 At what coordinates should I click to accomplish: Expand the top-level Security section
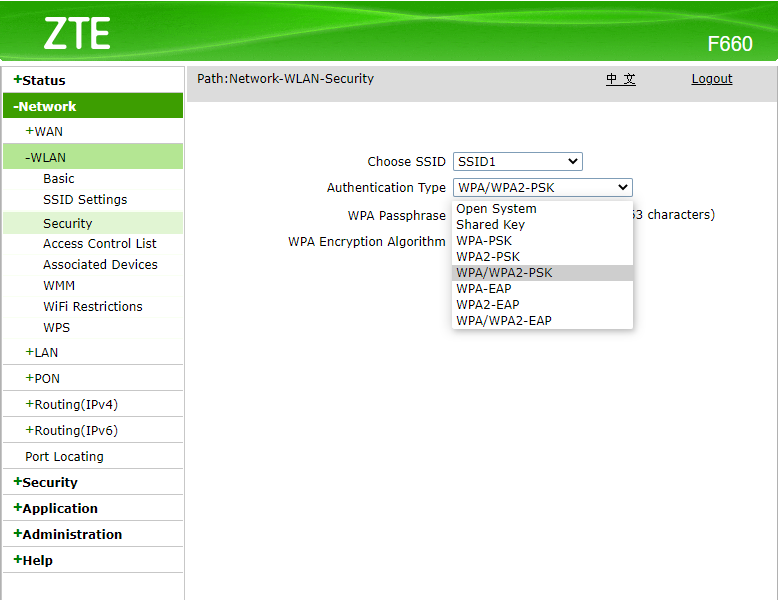(x=46, y=483)
